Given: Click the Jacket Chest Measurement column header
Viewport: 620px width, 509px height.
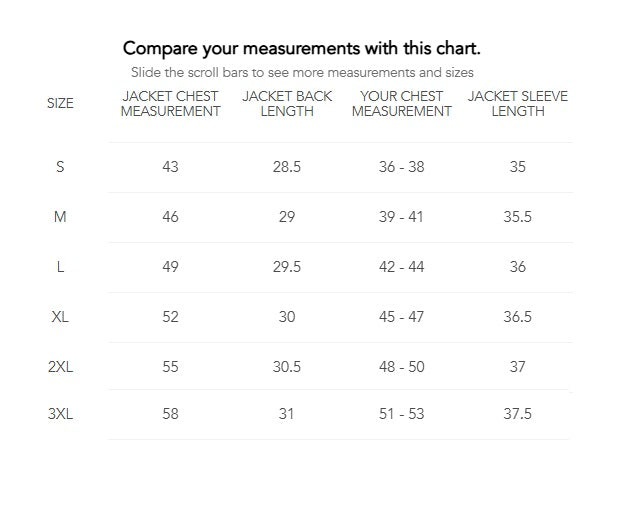Looking at the screenshot, I should (x=170, y=104).
